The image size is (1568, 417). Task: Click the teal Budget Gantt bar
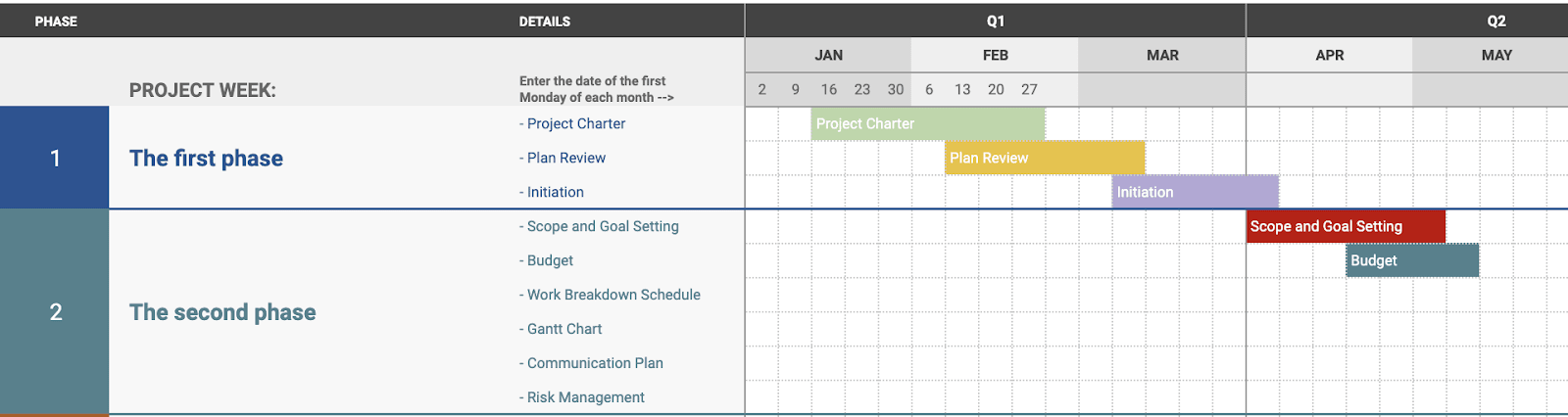click(1412, 260)
